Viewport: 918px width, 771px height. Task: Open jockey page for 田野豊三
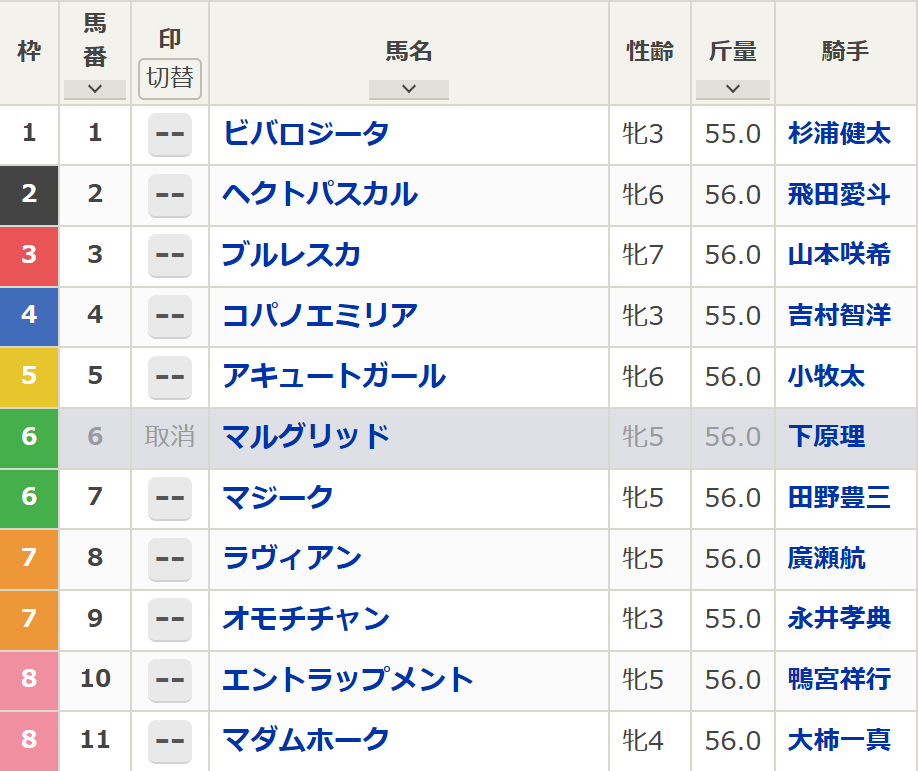pos(839,498)
